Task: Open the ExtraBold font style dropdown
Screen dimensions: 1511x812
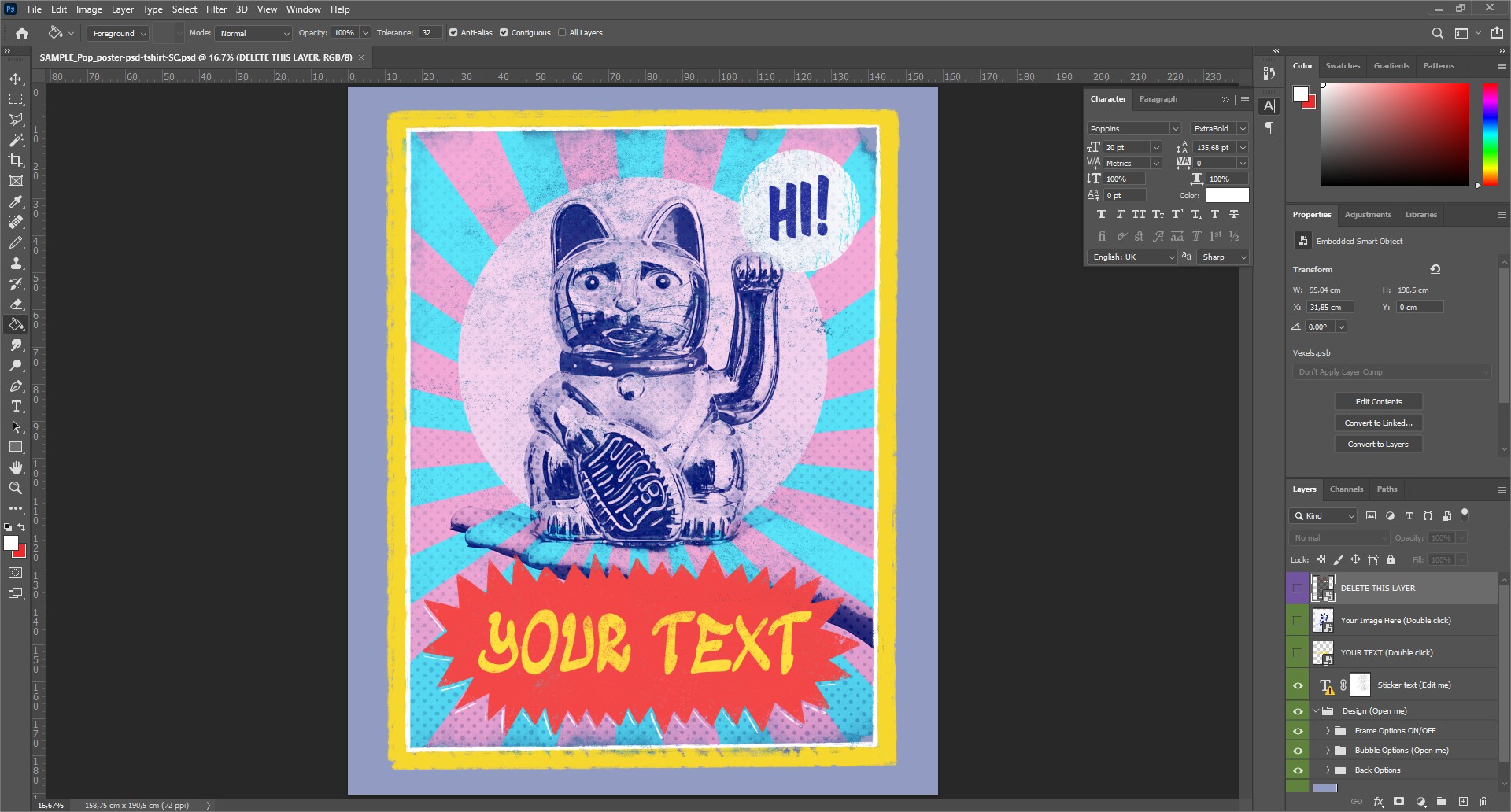Action: click(x=1243, y=128)
